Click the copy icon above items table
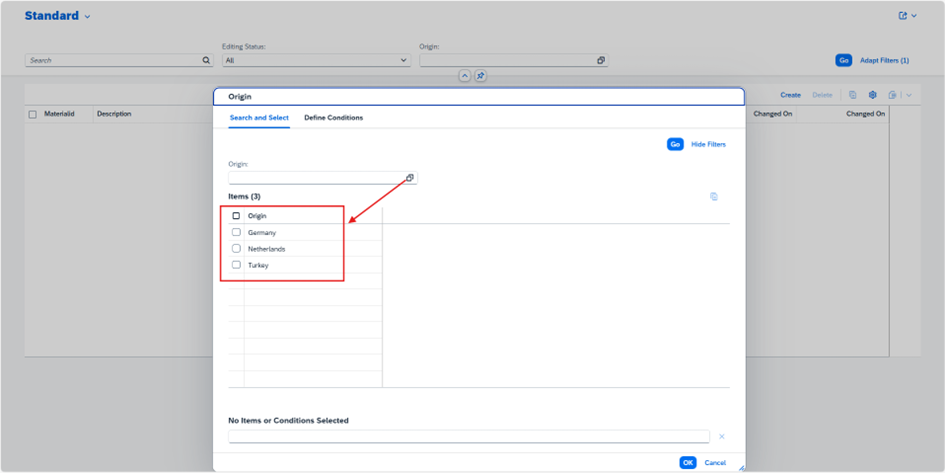This screenshot has height=473, width=945. (x=713, y=197)
